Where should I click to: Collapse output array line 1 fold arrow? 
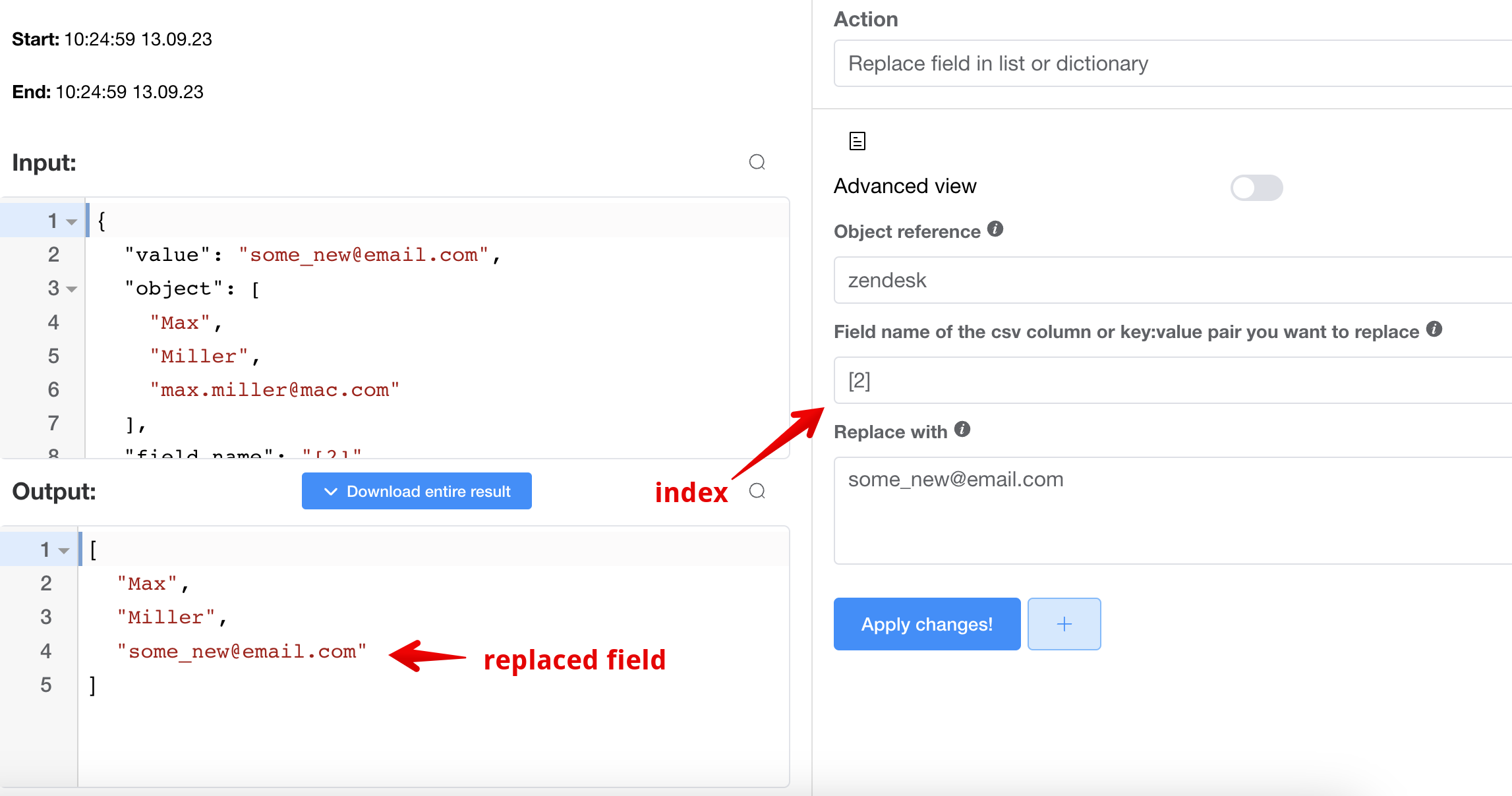[64, 551]
